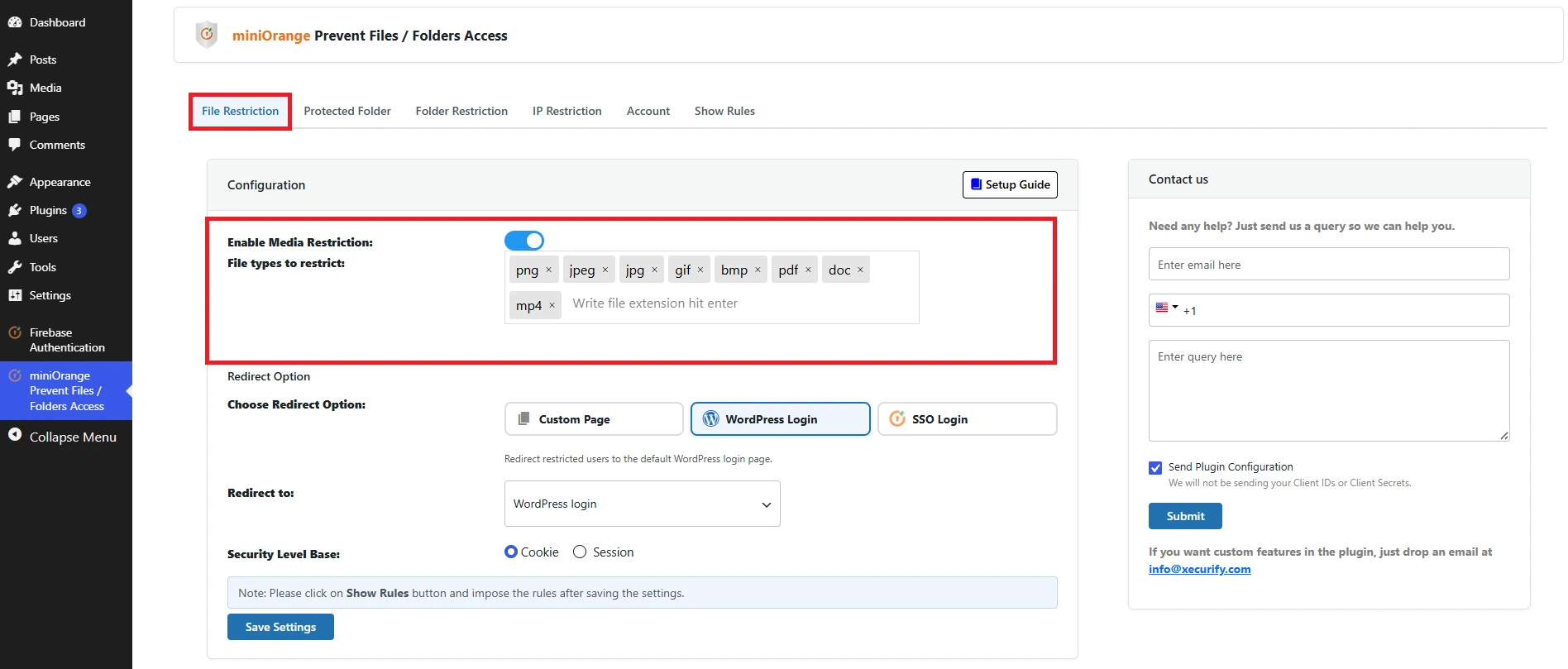Switch to the Folder Restriction tab
The width and height of the screenshot is (1568, 669).
(x=461, y=111)
